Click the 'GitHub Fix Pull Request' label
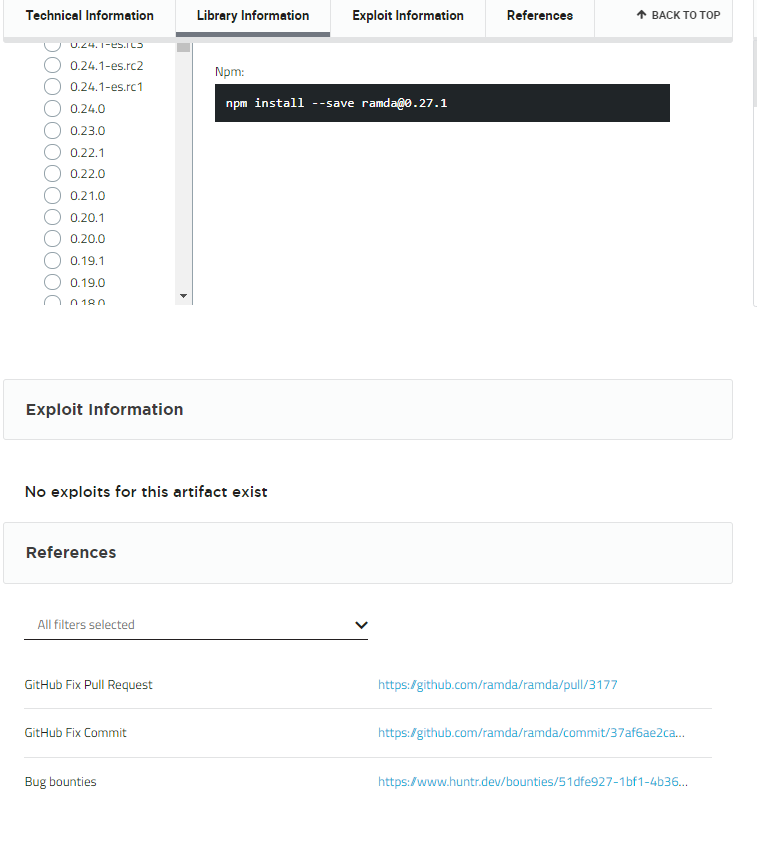 (x=88, y=684)
